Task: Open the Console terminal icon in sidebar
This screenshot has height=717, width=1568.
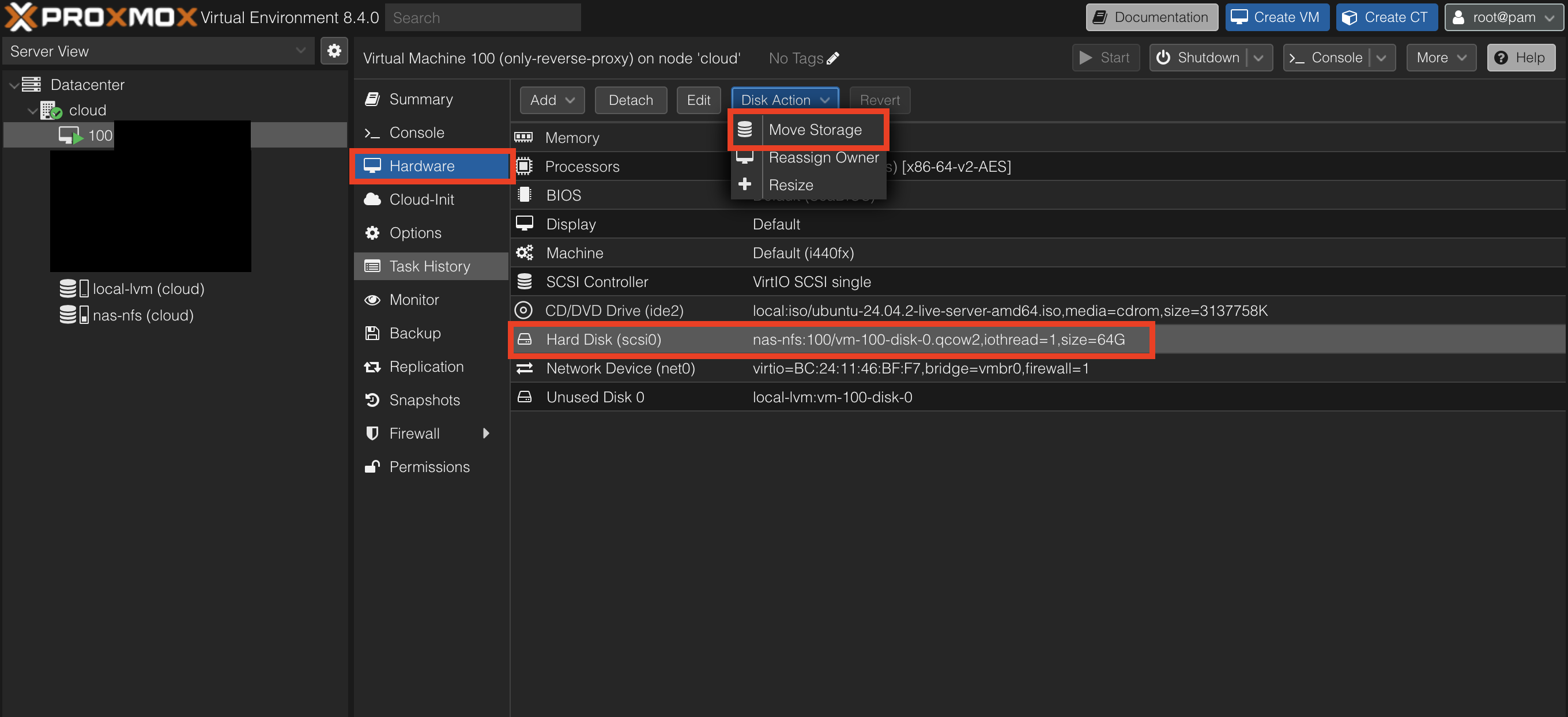Action: pyautogui.click(x=373, y=132)
